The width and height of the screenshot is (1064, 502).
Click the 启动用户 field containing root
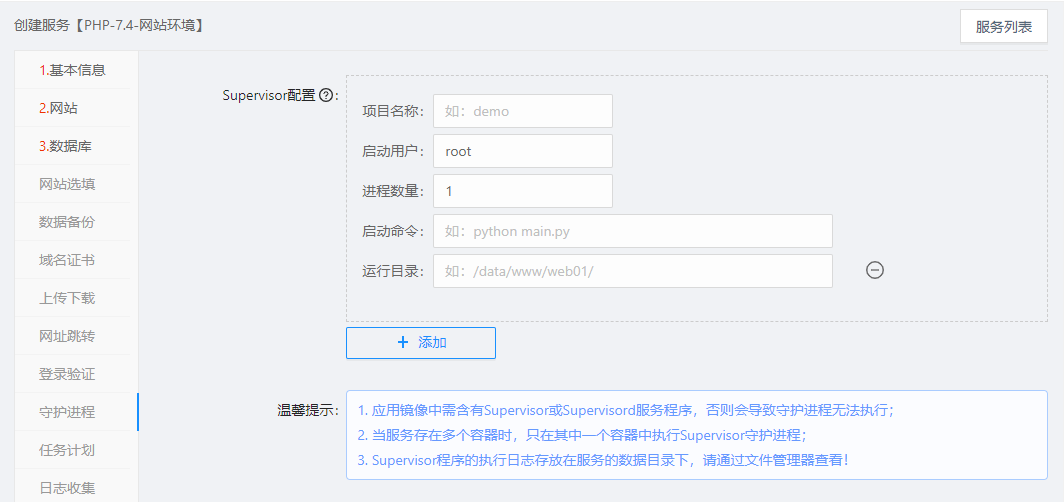pos(522,151)
